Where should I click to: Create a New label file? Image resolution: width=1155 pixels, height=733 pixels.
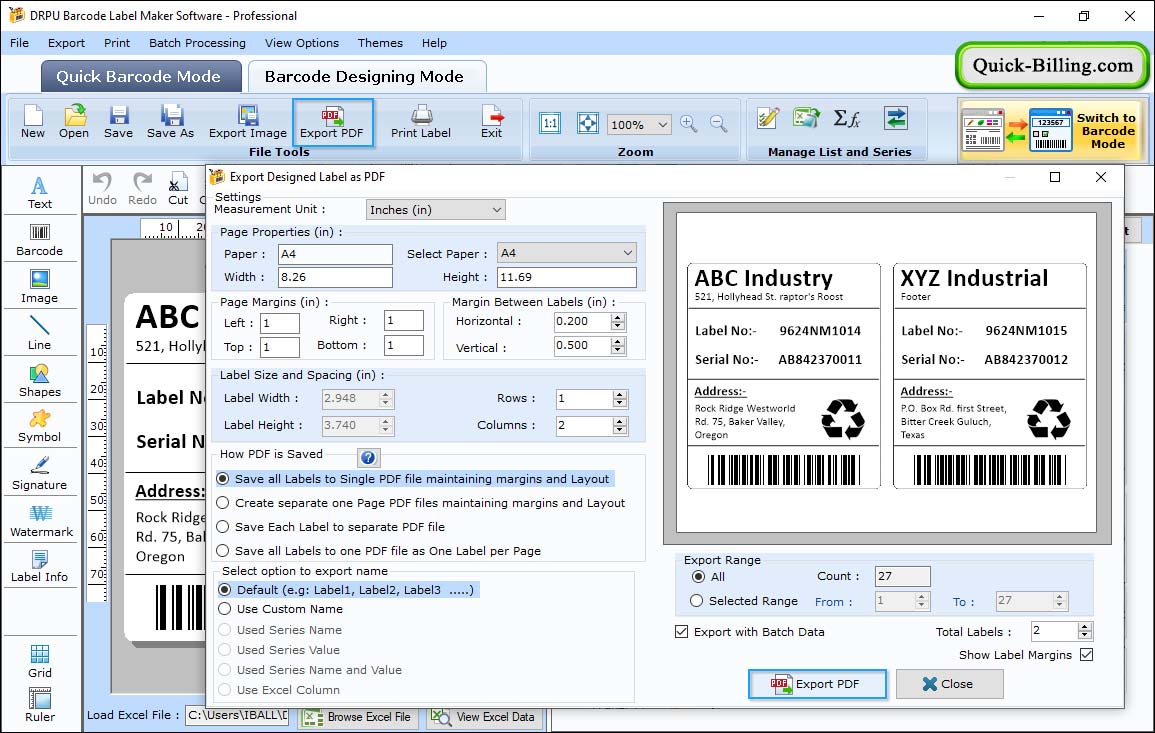32,122
